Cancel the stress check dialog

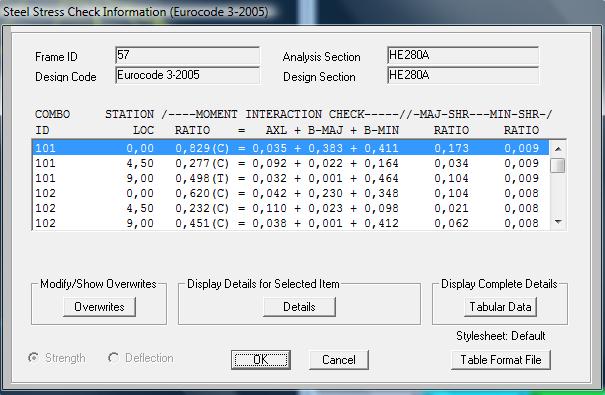339,360
